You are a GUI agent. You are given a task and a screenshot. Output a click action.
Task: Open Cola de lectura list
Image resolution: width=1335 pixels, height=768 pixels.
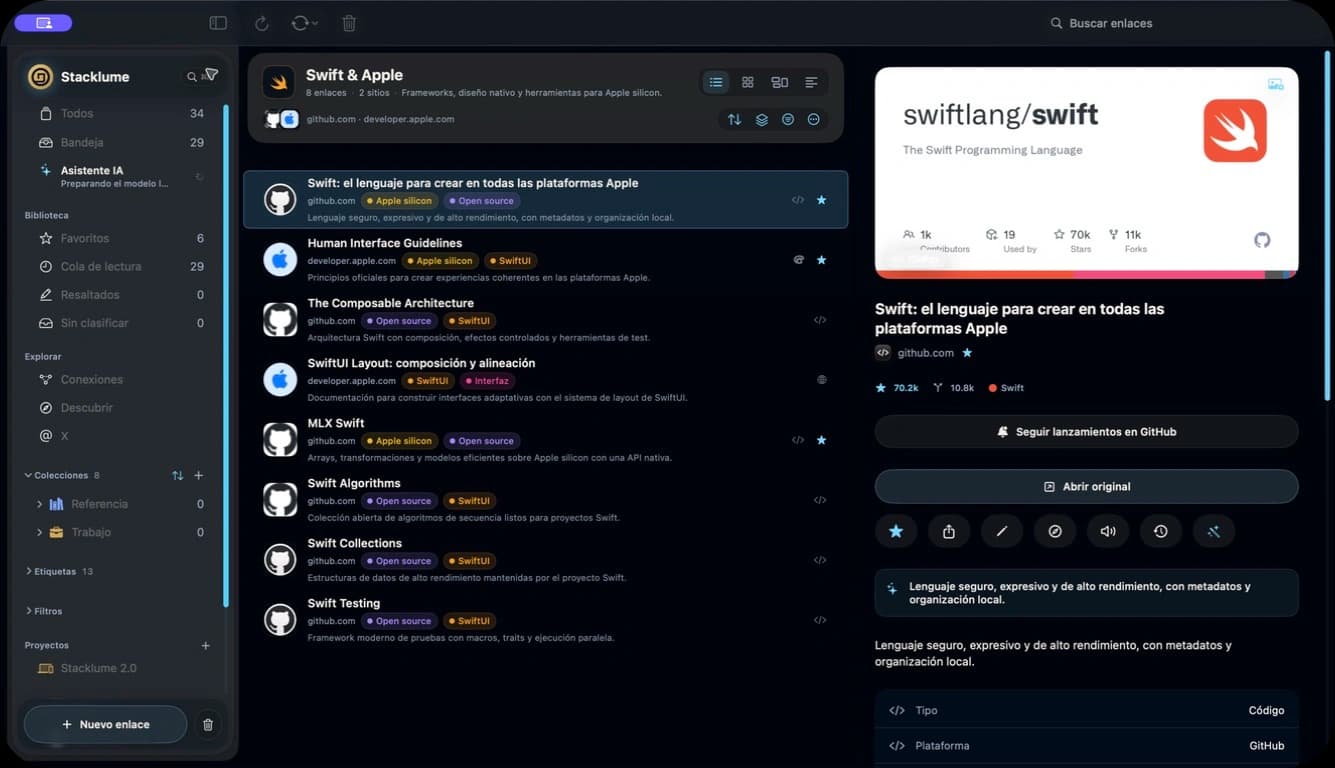tap(121, 266)
